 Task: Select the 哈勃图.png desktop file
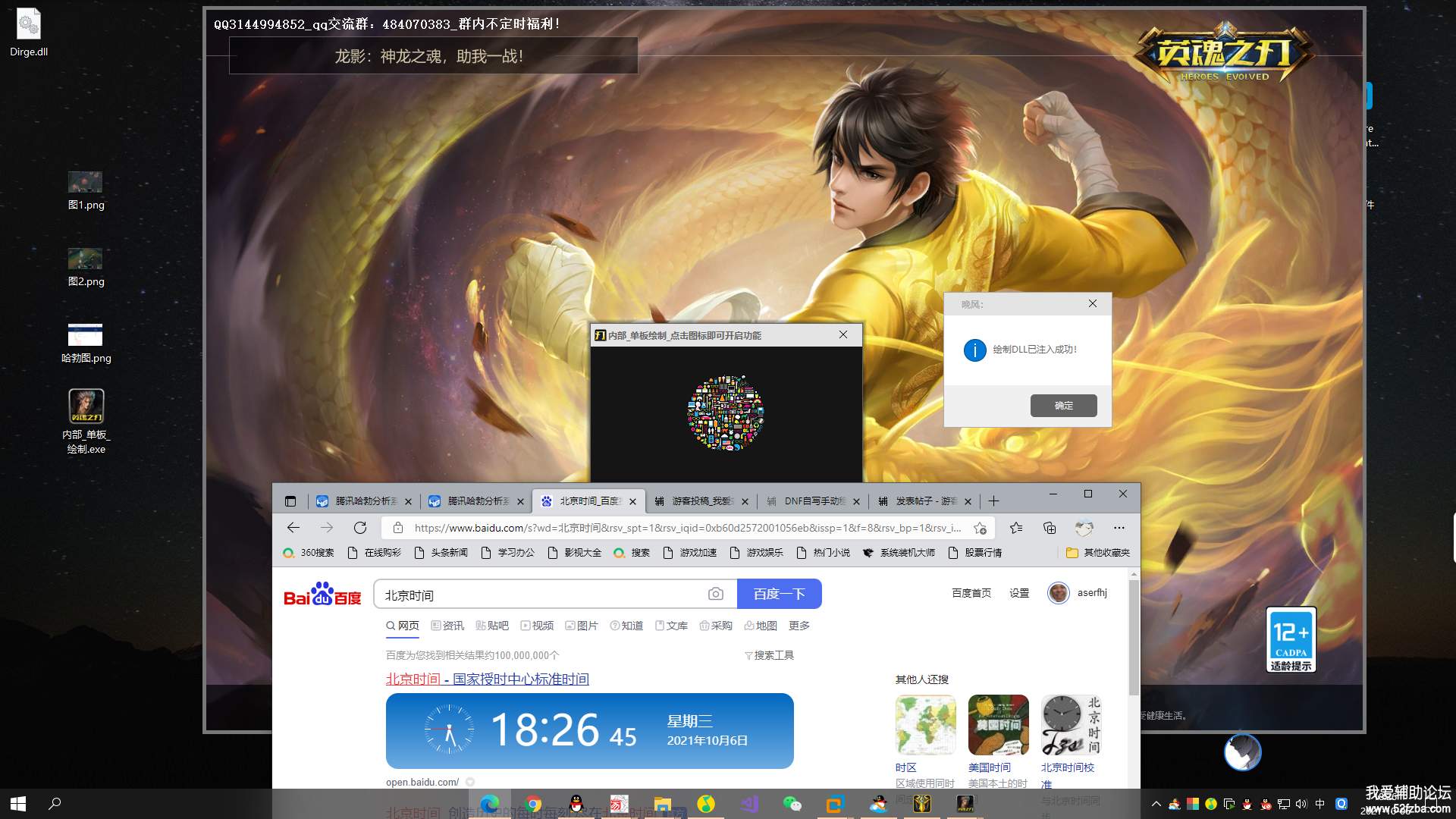tap(86, 344)
